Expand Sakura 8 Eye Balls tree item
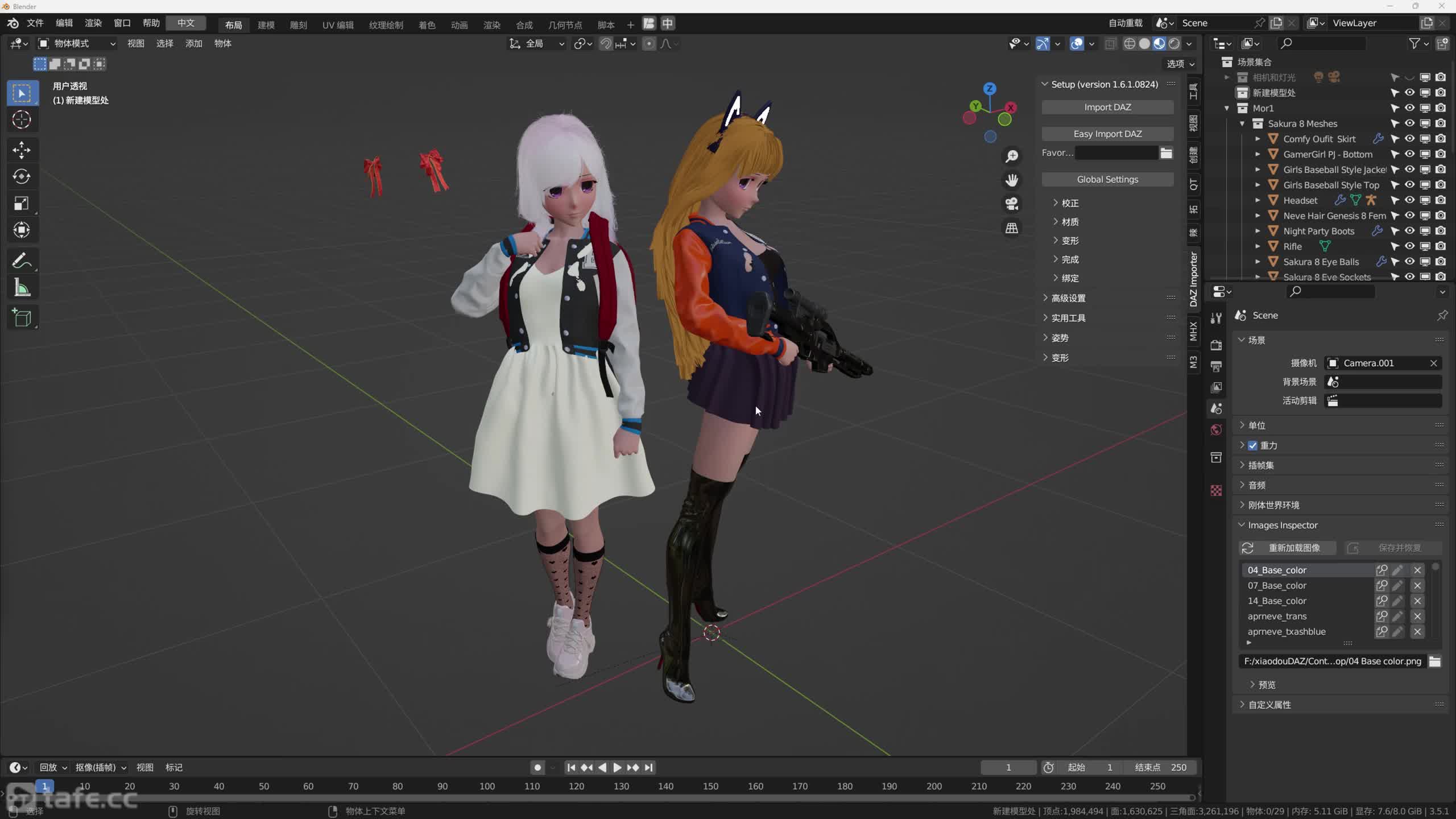 pos(1258,262)
